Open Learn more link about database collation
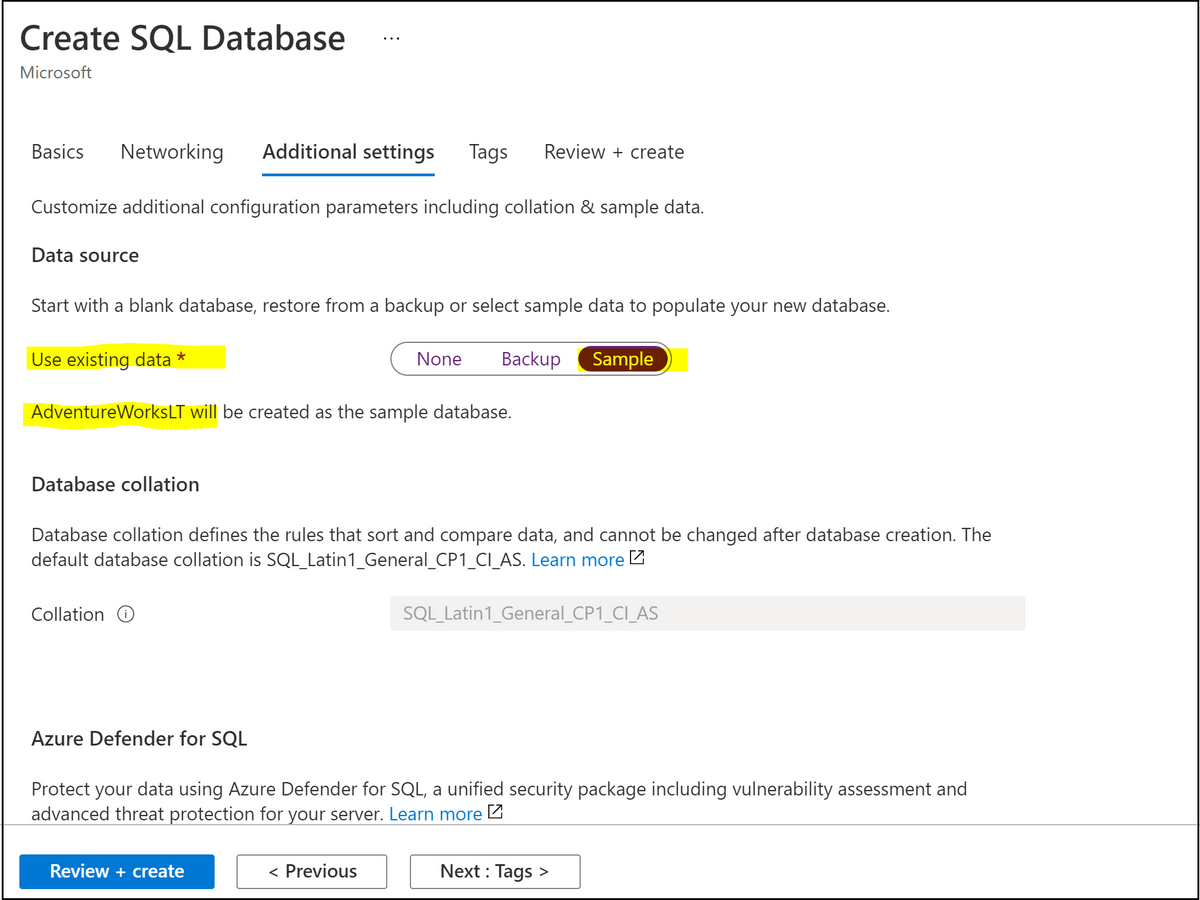 pyautogui.click(x=577, y=560)
